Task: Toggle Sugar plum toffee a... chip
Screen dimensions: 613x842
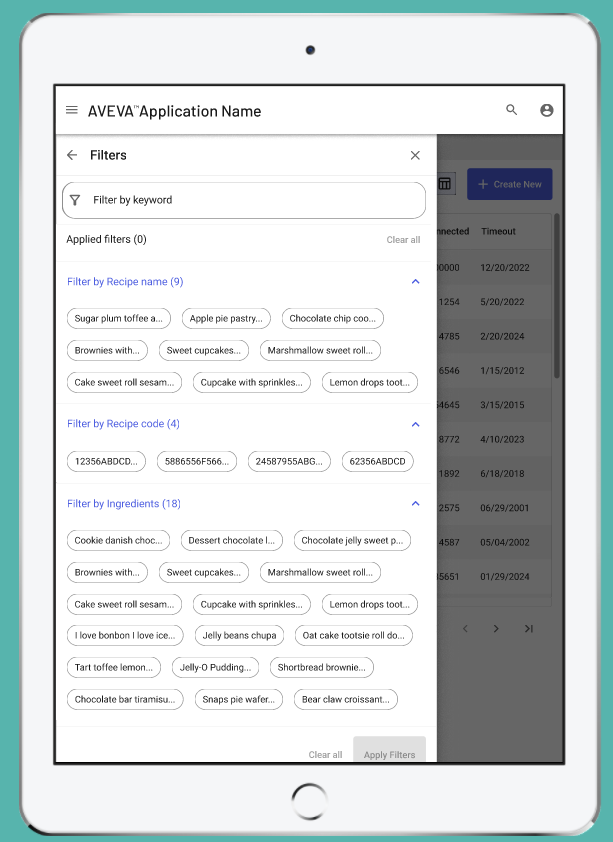Action: tap(119, 318)
